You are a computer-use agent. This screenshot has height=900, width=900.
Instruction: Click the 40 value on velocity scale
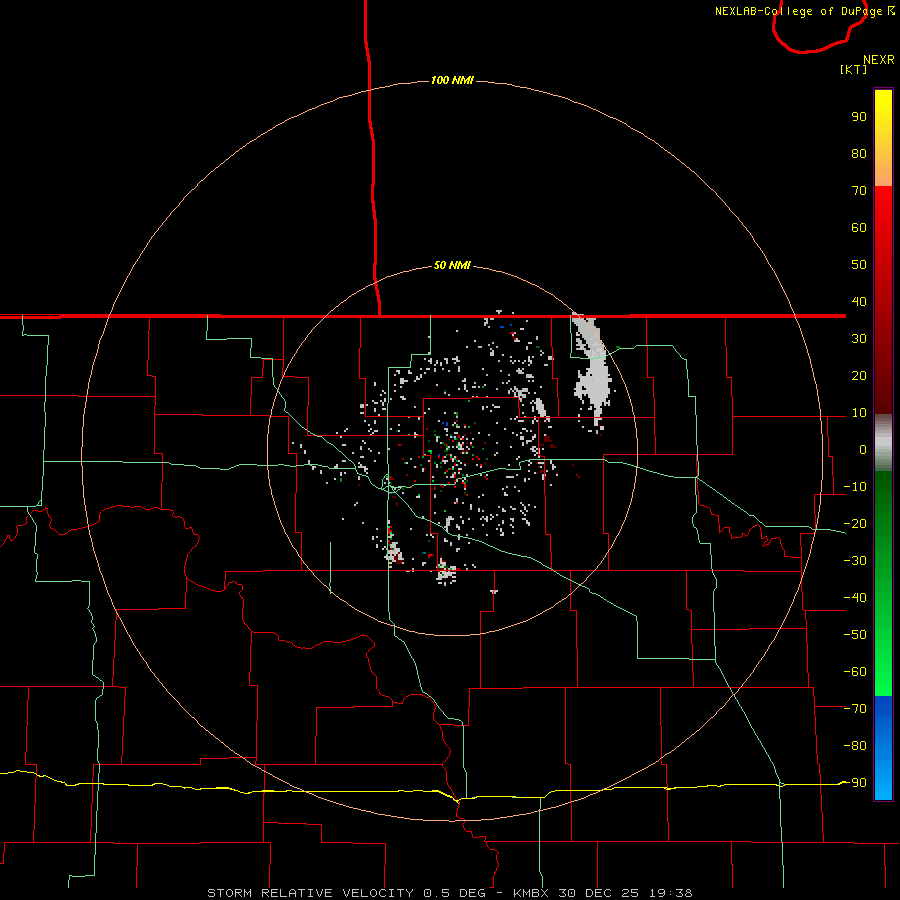[x=859, y=301]
